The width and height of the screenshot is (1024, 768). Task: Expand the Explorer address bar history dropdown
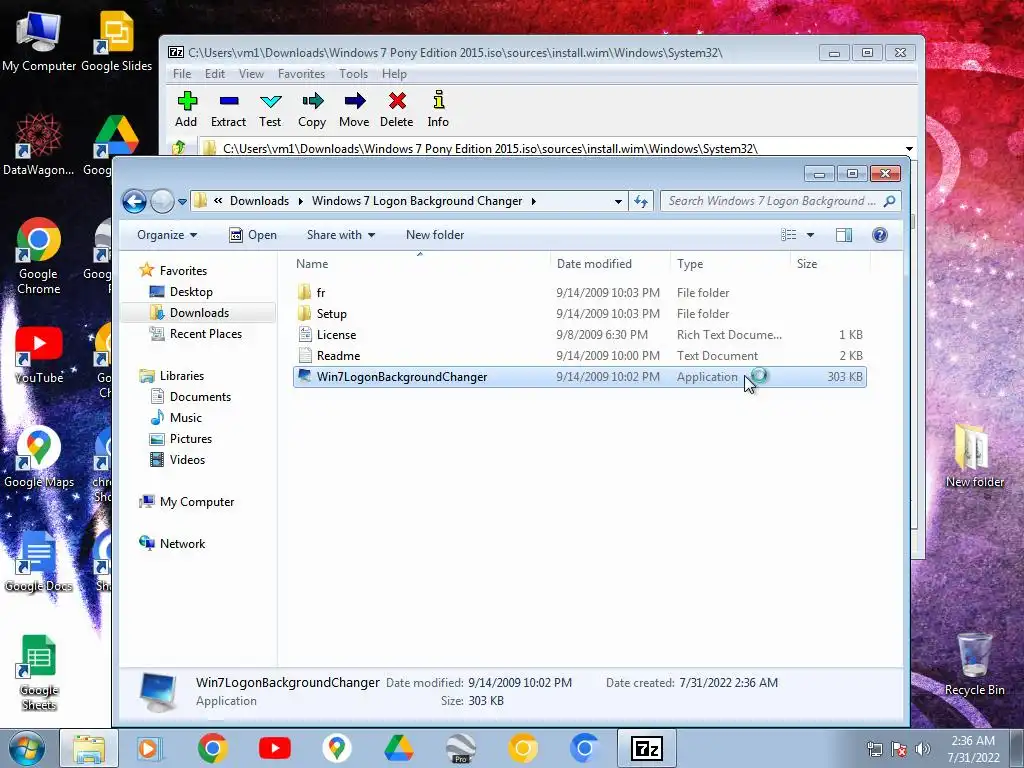[x=618, y=202]
